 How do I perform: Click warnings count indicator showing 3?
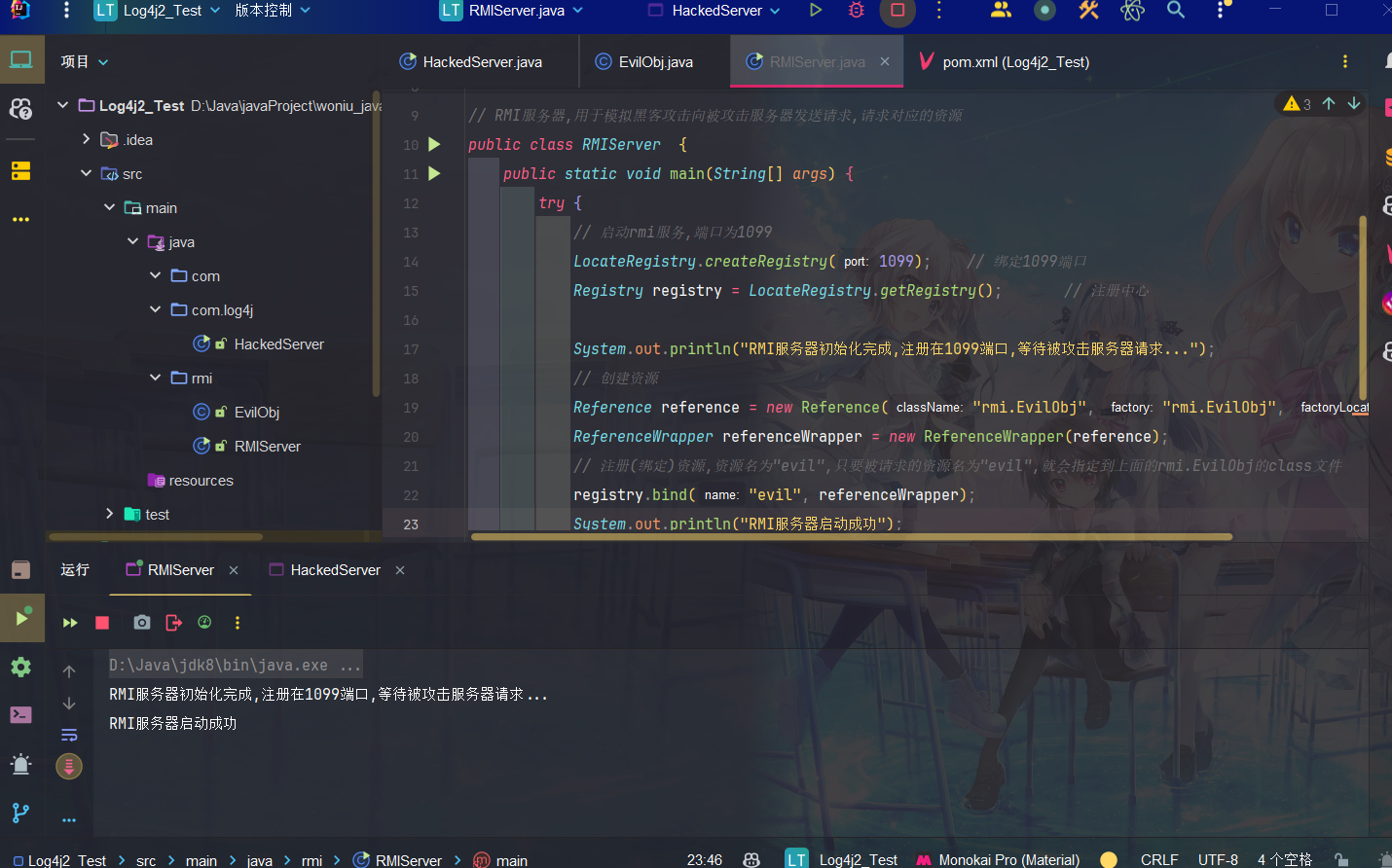(1297, 103)
